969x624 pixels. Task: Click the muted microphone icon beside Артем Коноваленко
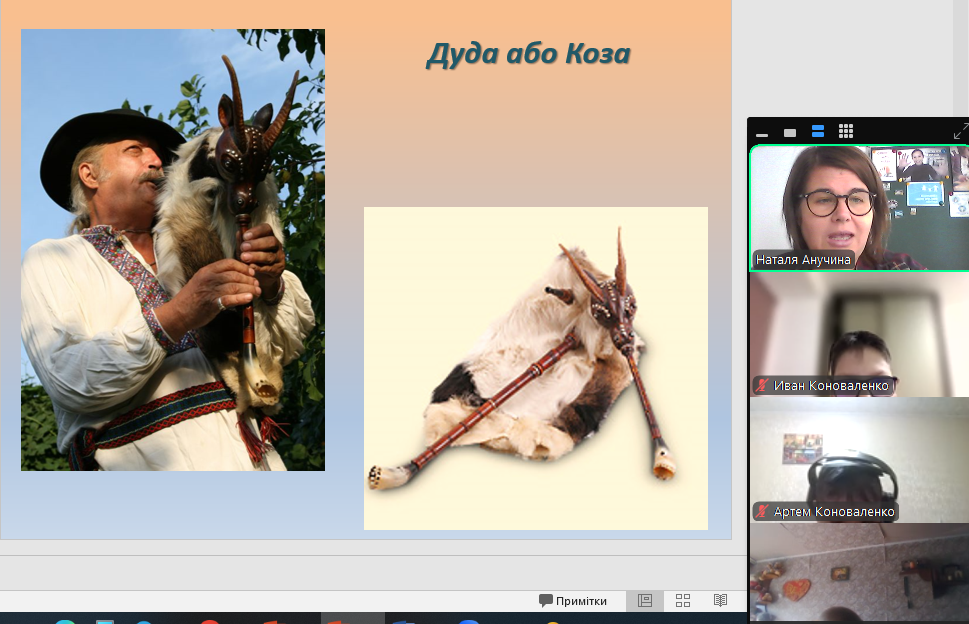(763, 512)
